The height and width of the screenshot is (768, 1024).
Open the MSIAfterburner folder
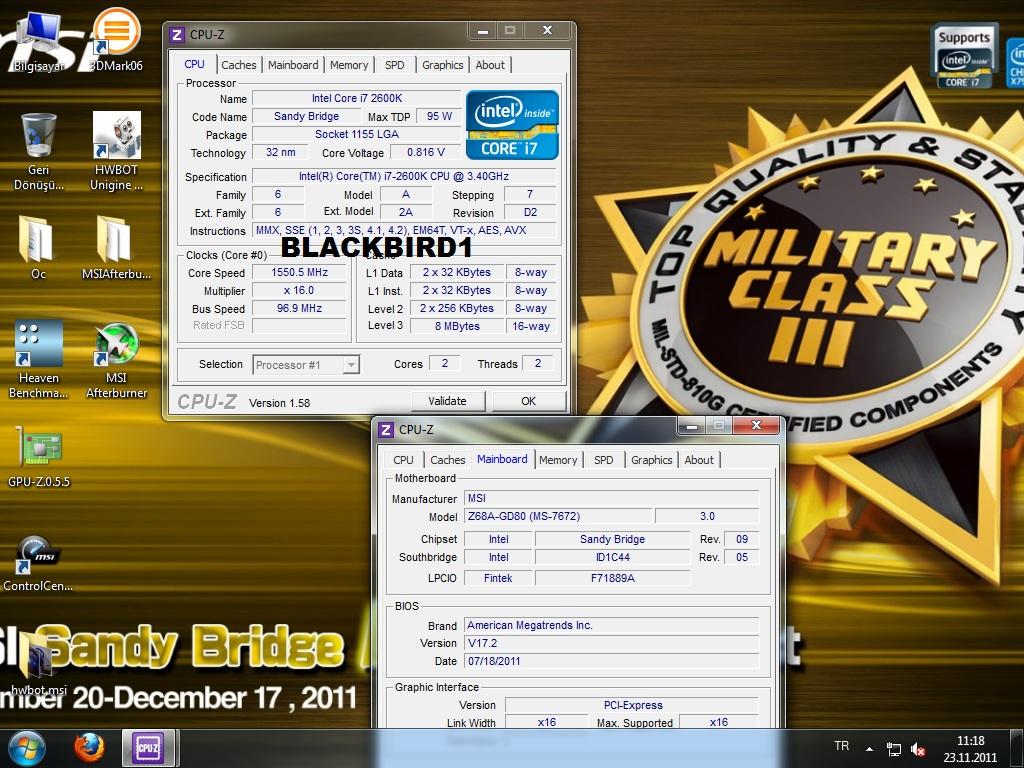coord(116,247)
